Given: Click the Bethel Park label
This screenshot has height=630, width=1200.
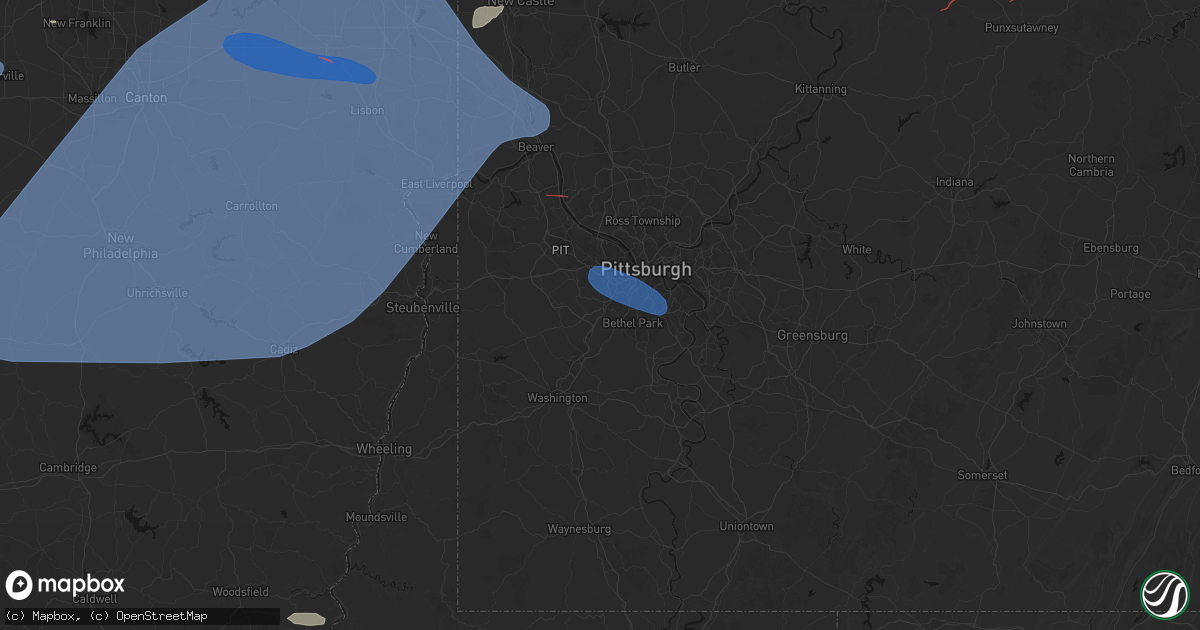Looking at the screenshot, I should click(x=633, y=324).
